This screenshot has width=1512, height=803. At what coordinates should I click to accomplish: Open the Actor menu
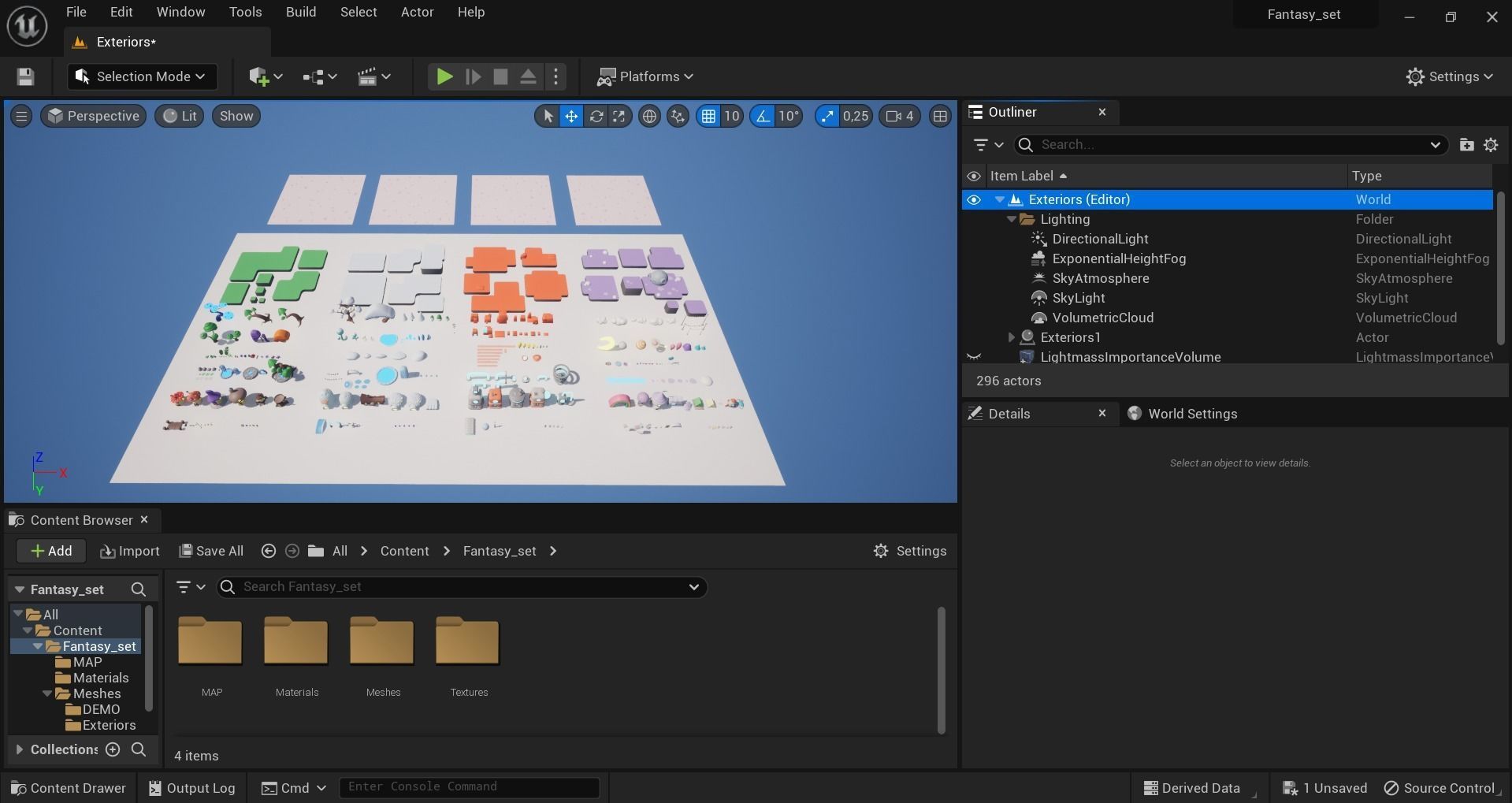[x=418, y=12]
